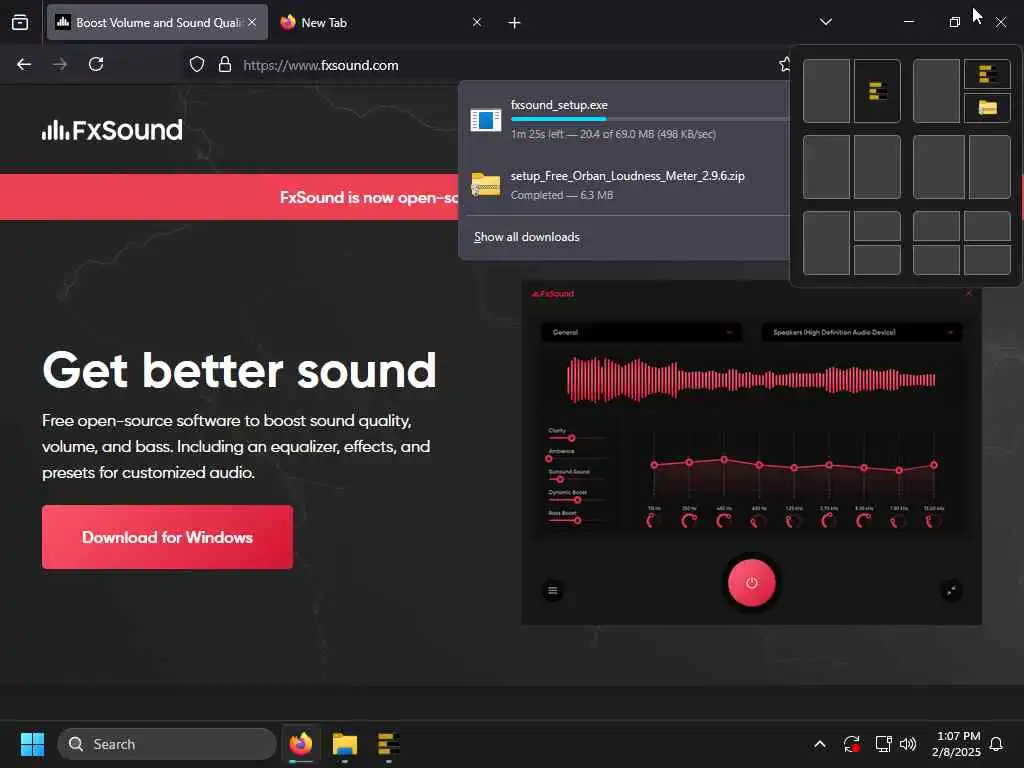Expand the list all tabs chevron
The image size is (1024, 768).
click(x=825, y=22)
